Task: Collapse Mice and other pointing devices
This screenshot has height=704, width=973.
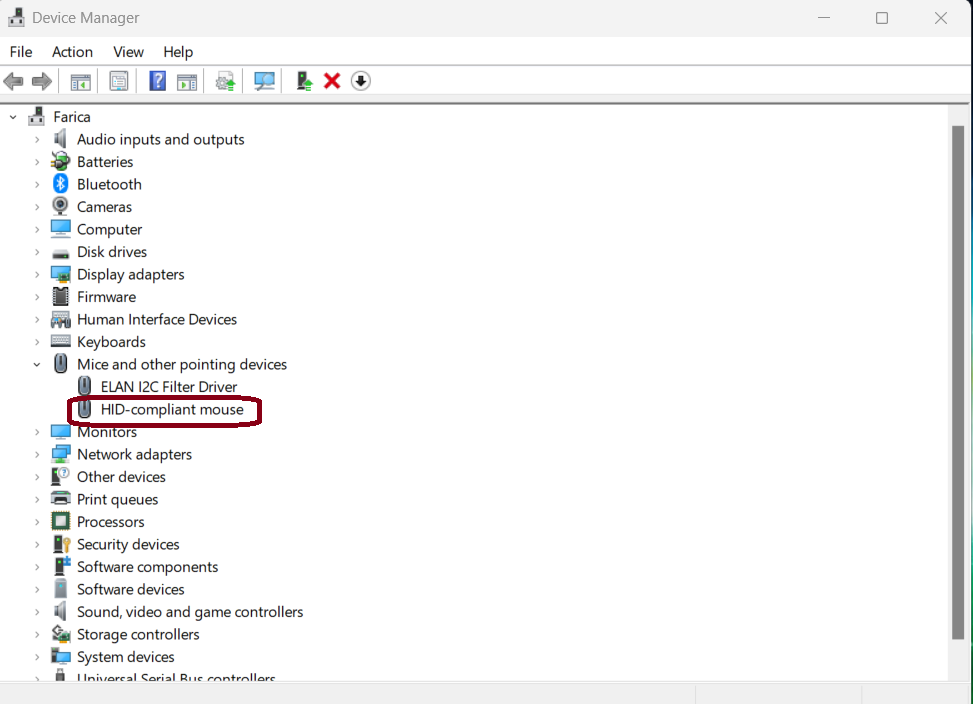Action: point(37,365)
